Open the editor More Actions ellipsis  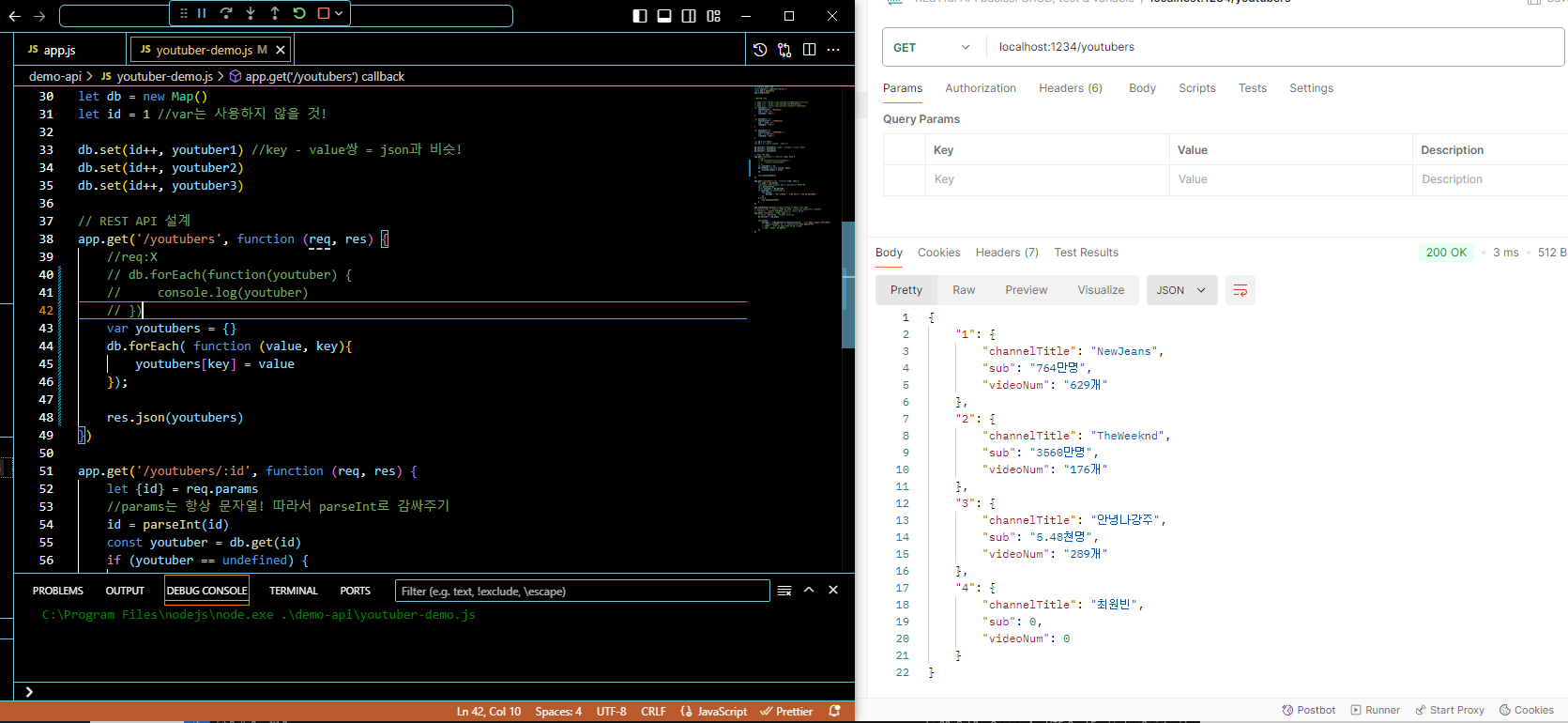pyautogui.click(x=833, y=50)
